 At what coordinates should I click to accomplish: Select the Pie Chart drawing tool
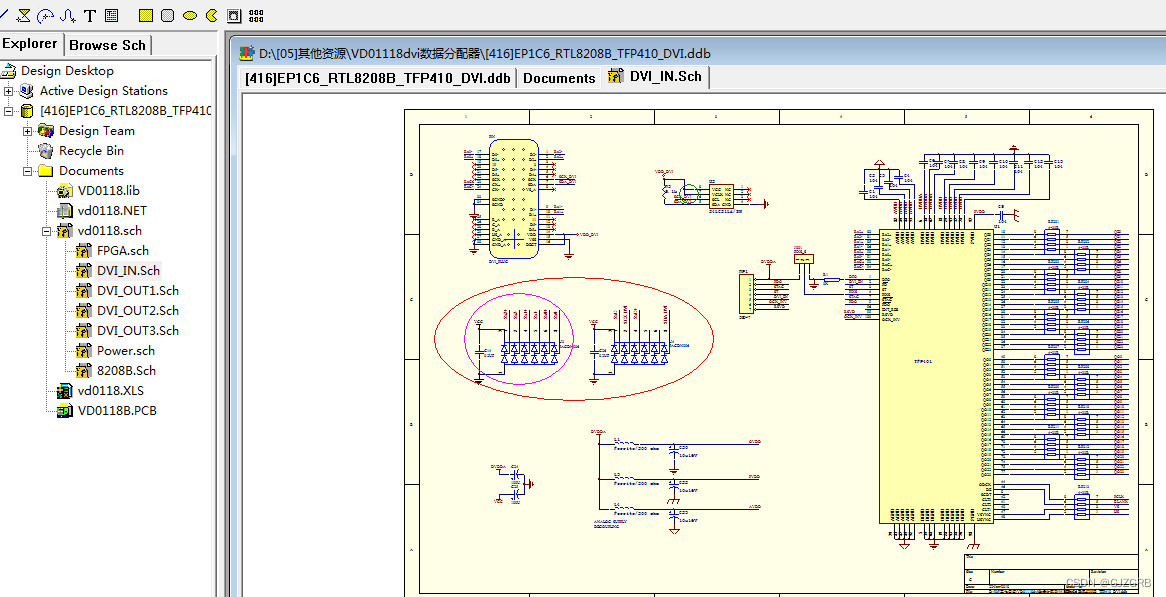tap(212, 15)
